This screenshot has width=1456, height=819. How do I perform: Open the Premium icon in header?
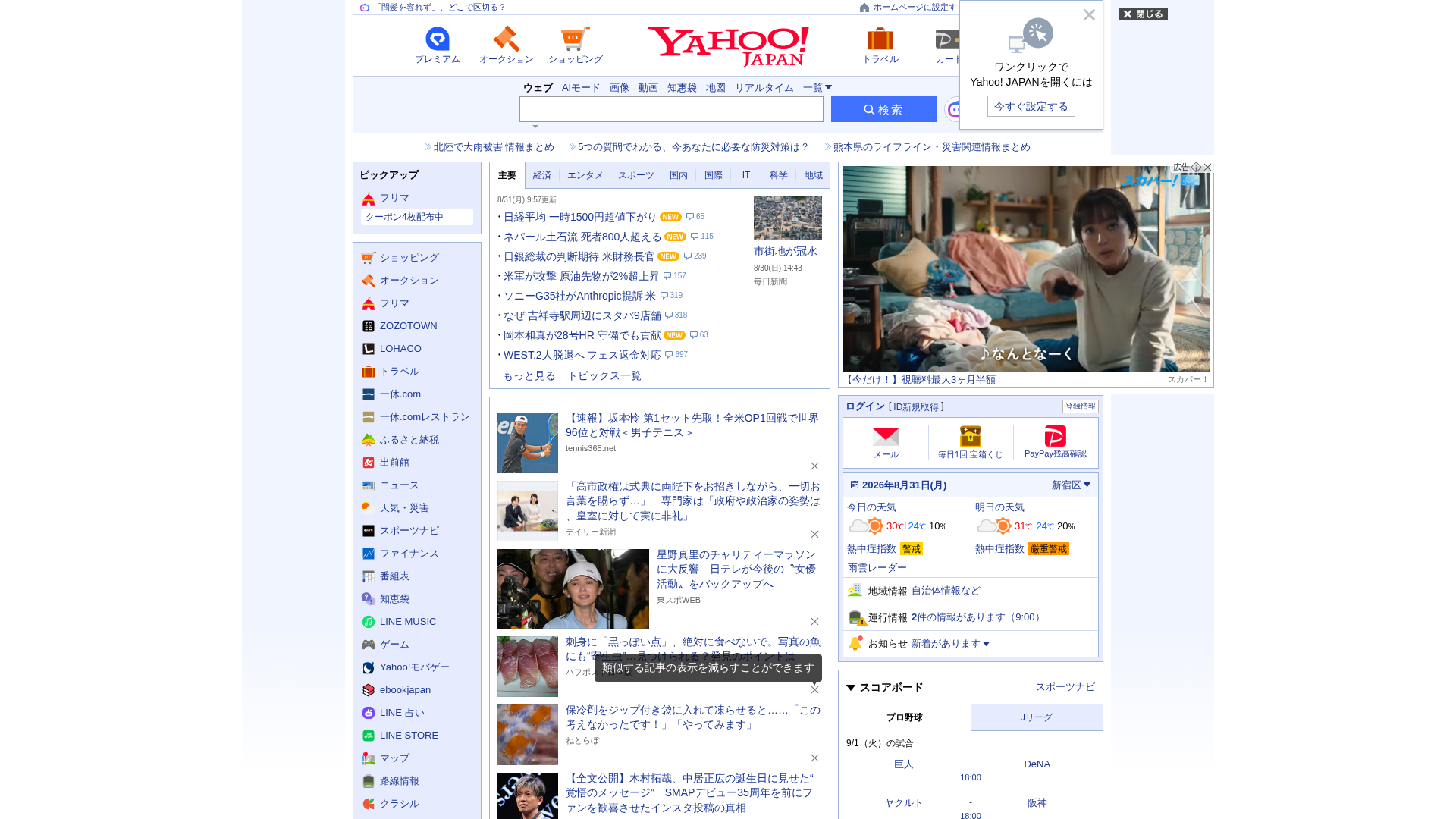click(x=438, y=39)
